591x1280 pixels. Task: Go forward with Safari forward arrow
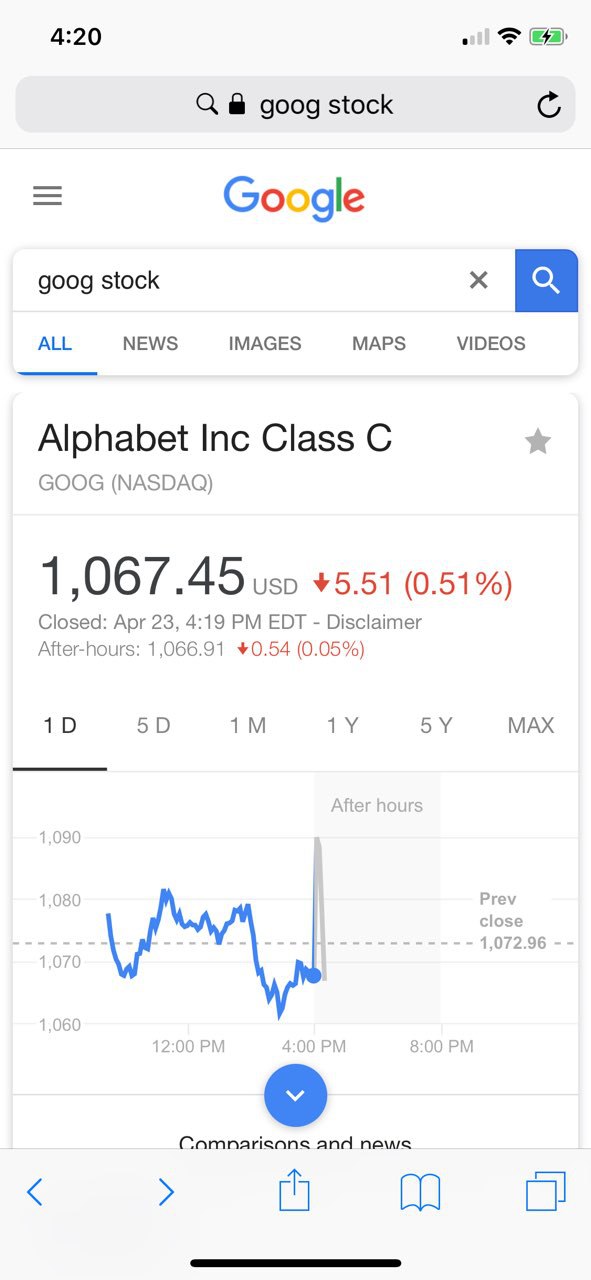coord(166,1192)
